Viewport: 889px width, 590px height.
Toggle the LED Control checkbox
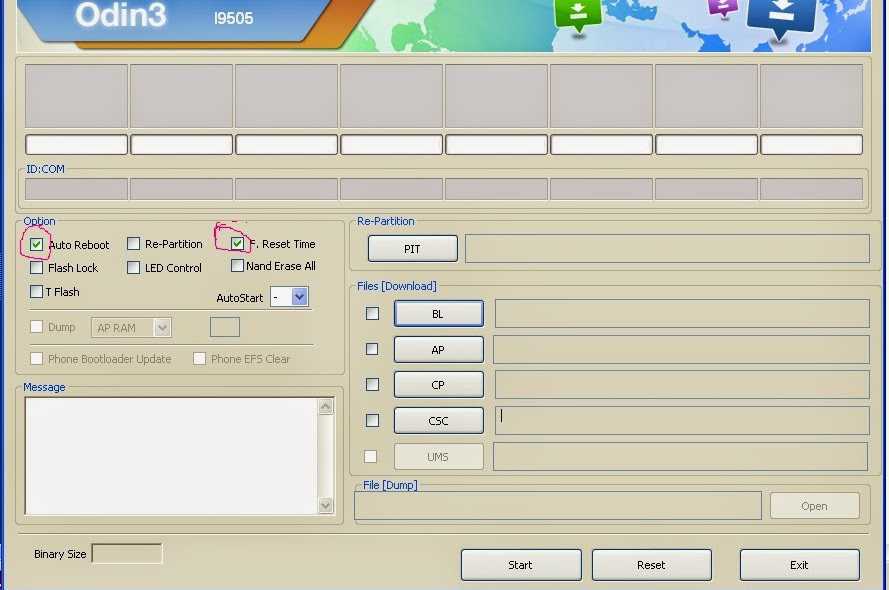[134, 267]
